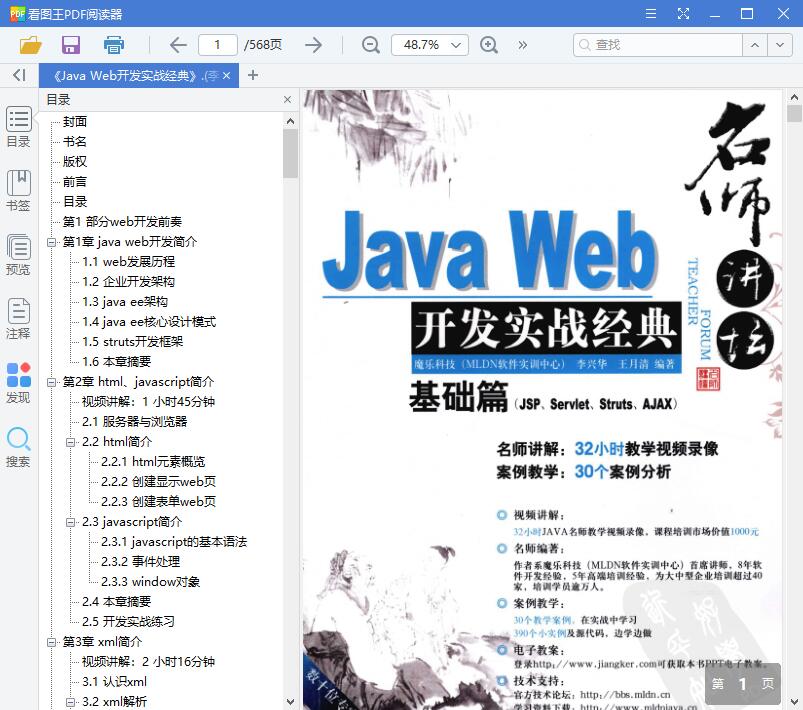Open a PDF file using the folder icon
The width and height of the screenshot is (803, 710).
(29, 44)
